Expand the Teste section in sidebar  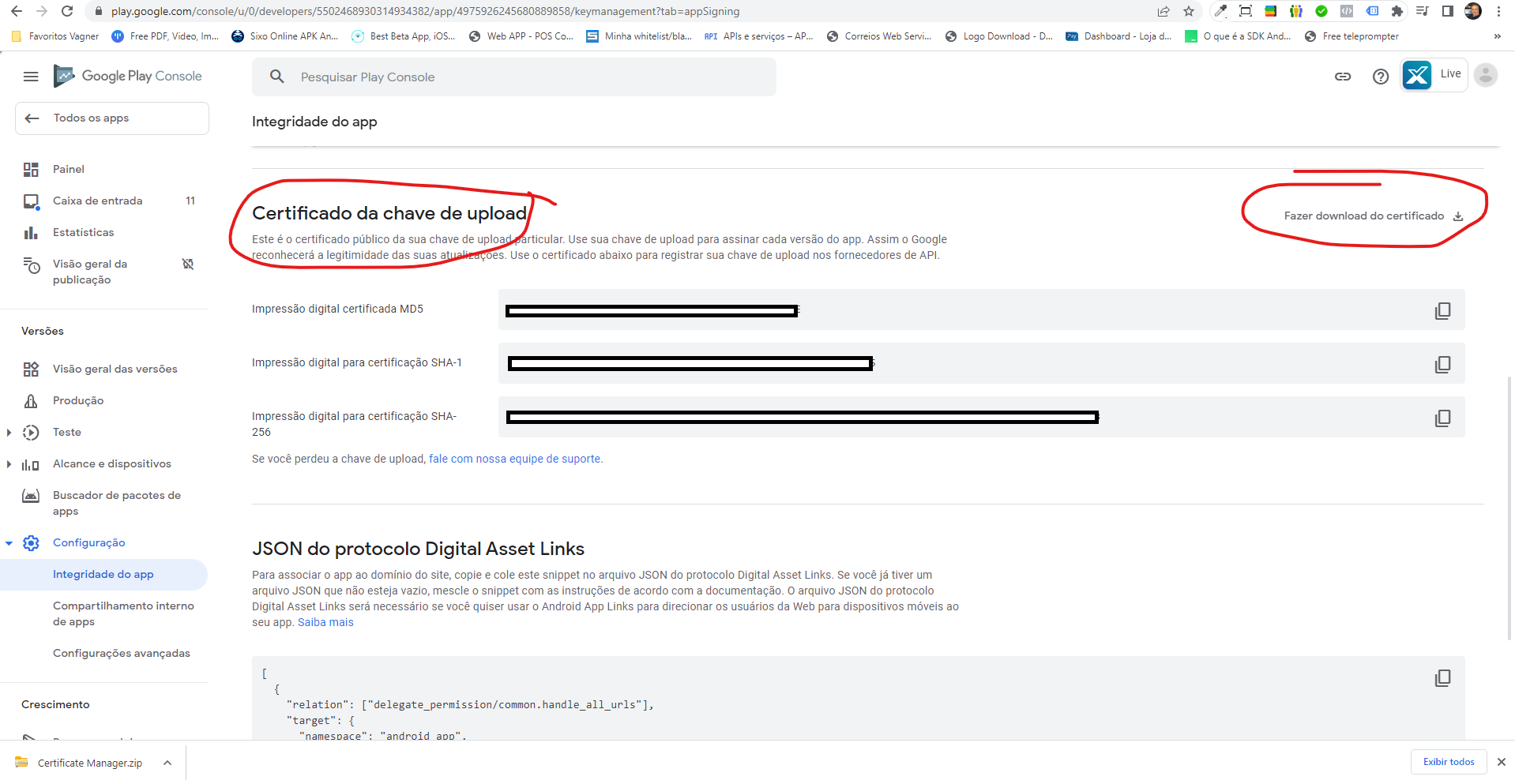point(9,433)
